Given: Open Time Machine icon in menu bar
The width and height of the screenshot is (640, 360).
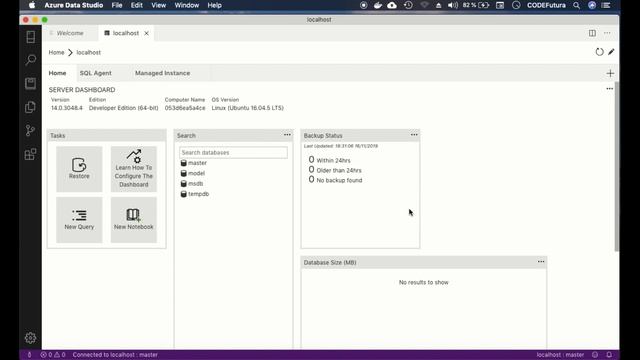Looking at the screenshot, I should [408, 5].
